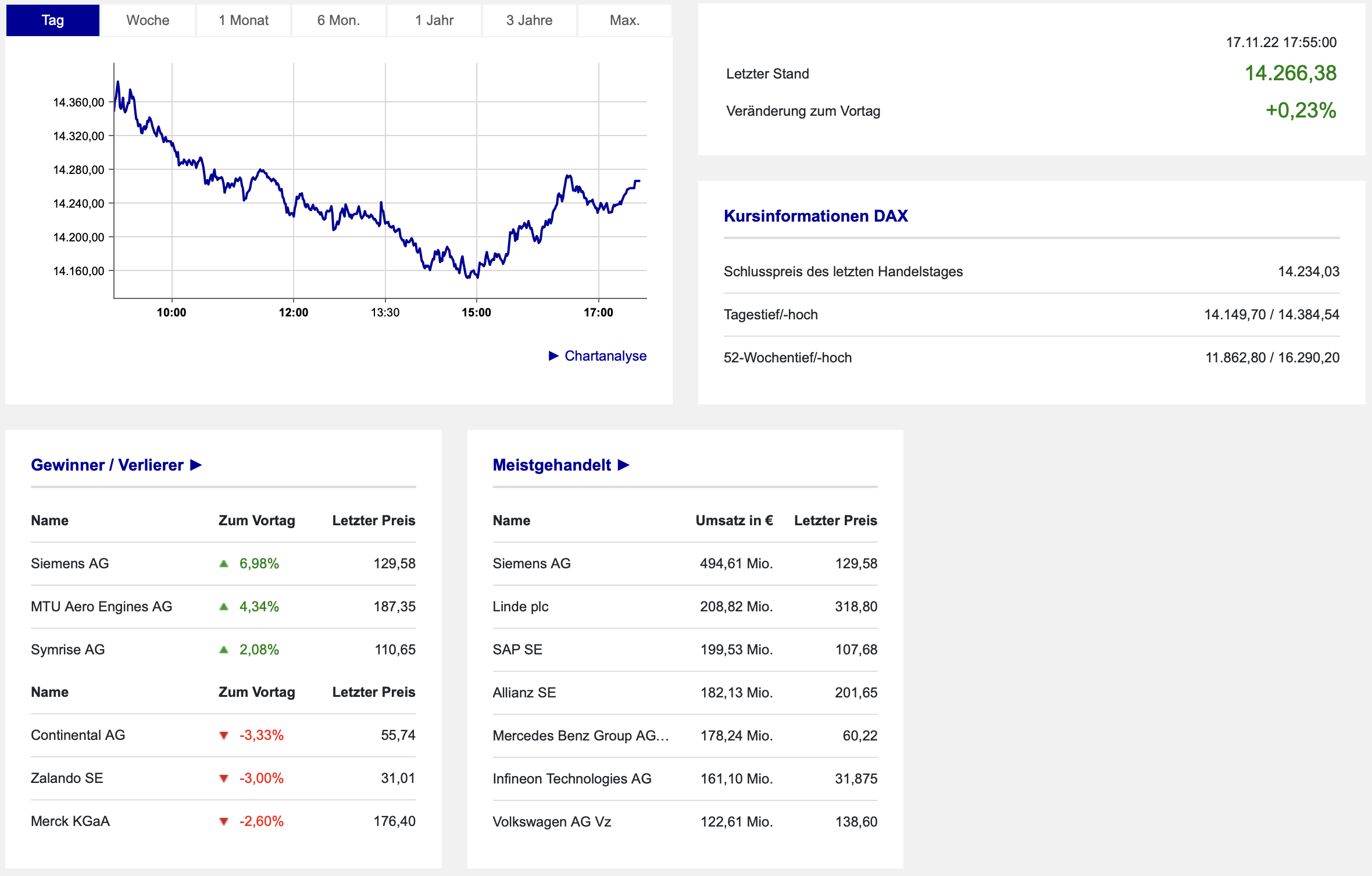Switch chart to Woche view
The image size is (1372, 876).
click(x=148, y=20)
